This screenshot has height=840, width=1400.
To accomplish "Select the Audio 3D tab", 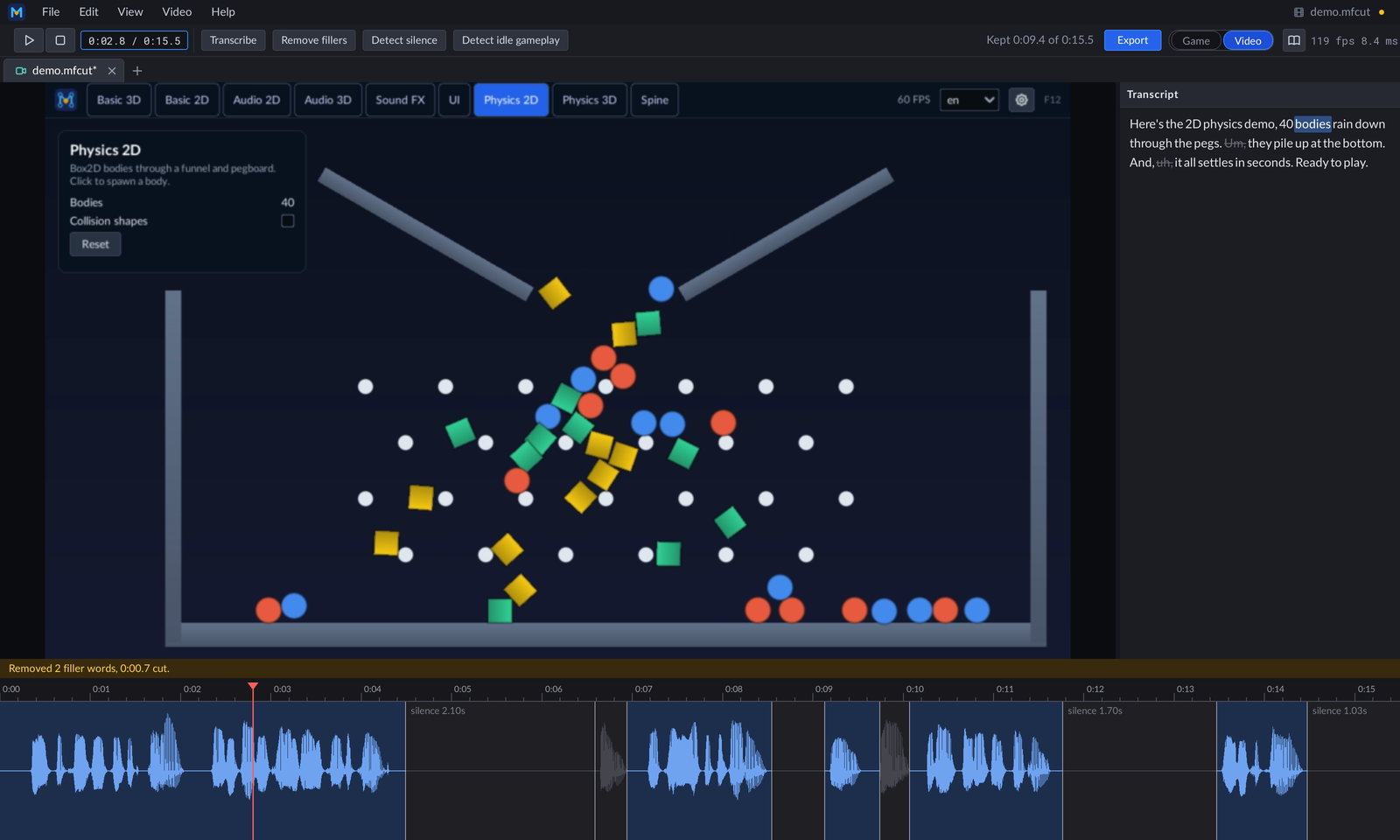I will (328, 100).
